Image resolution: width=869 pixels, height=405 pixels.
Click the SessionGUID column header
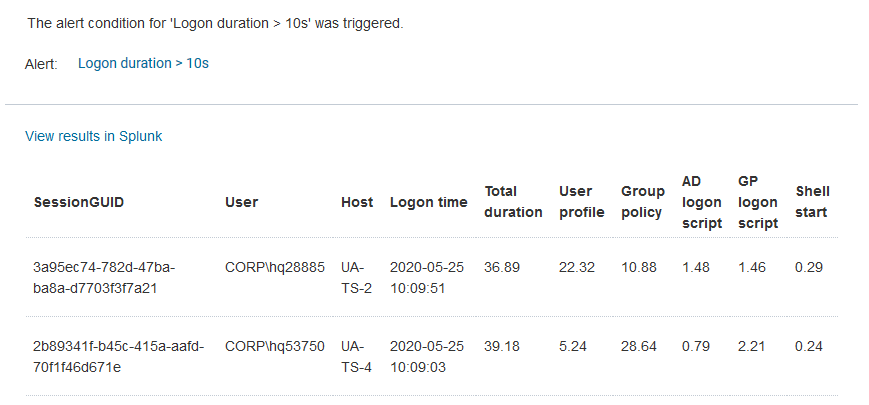(79, 202)
